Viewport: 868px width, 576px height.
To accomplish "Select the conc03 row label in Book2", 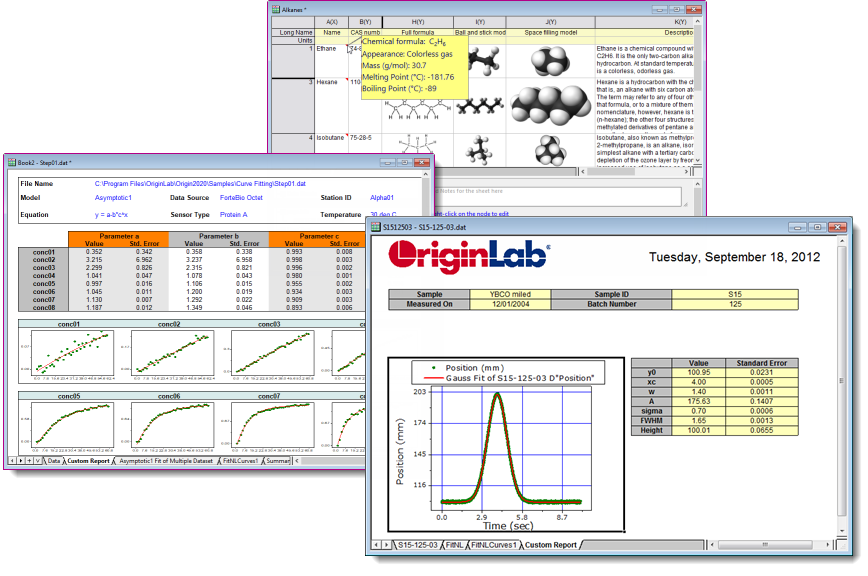I will point(44,268).
